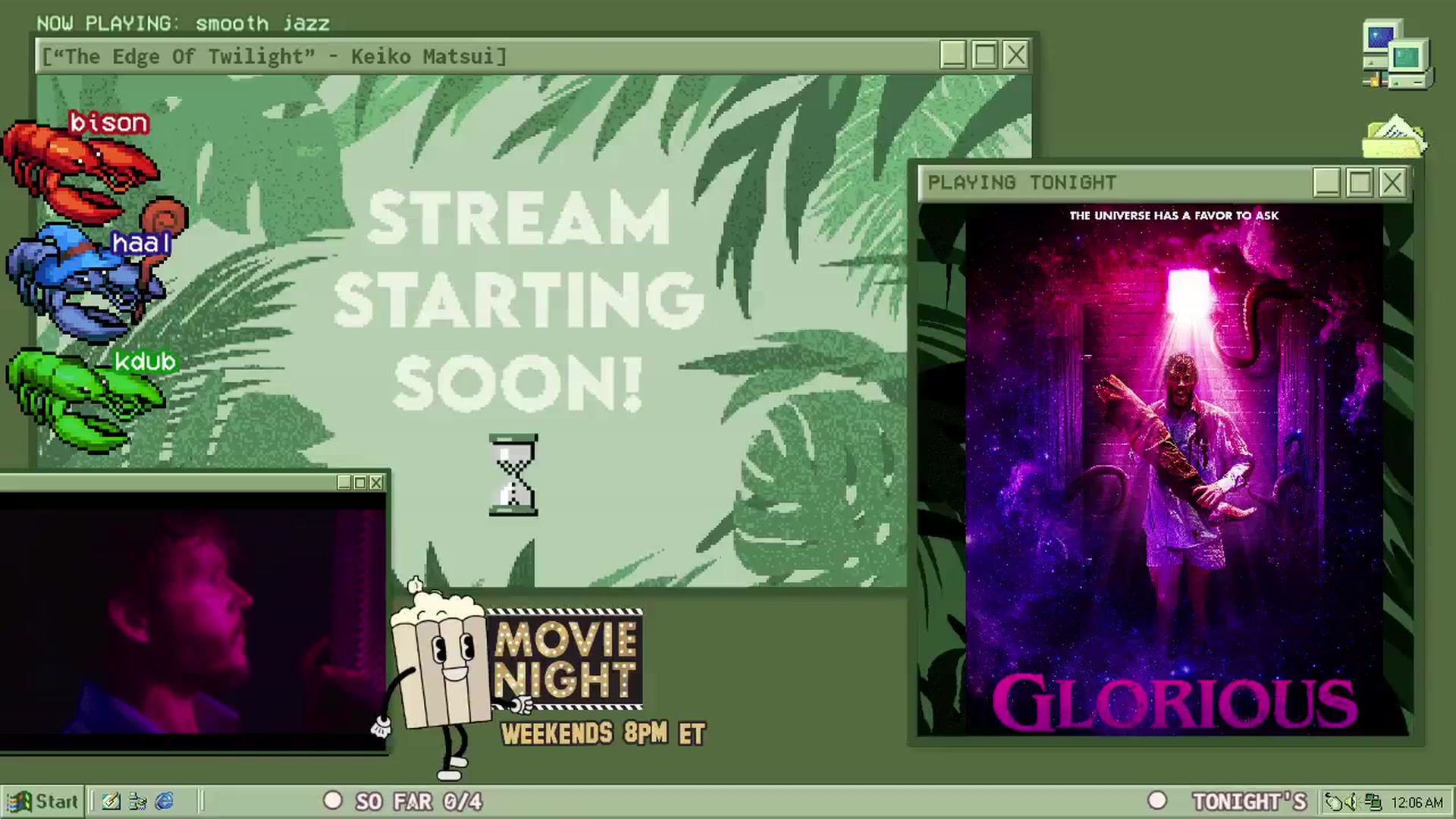Click the haal name label
The image size is (1456, 819).
pyautogui.click(x=141, y=243)
